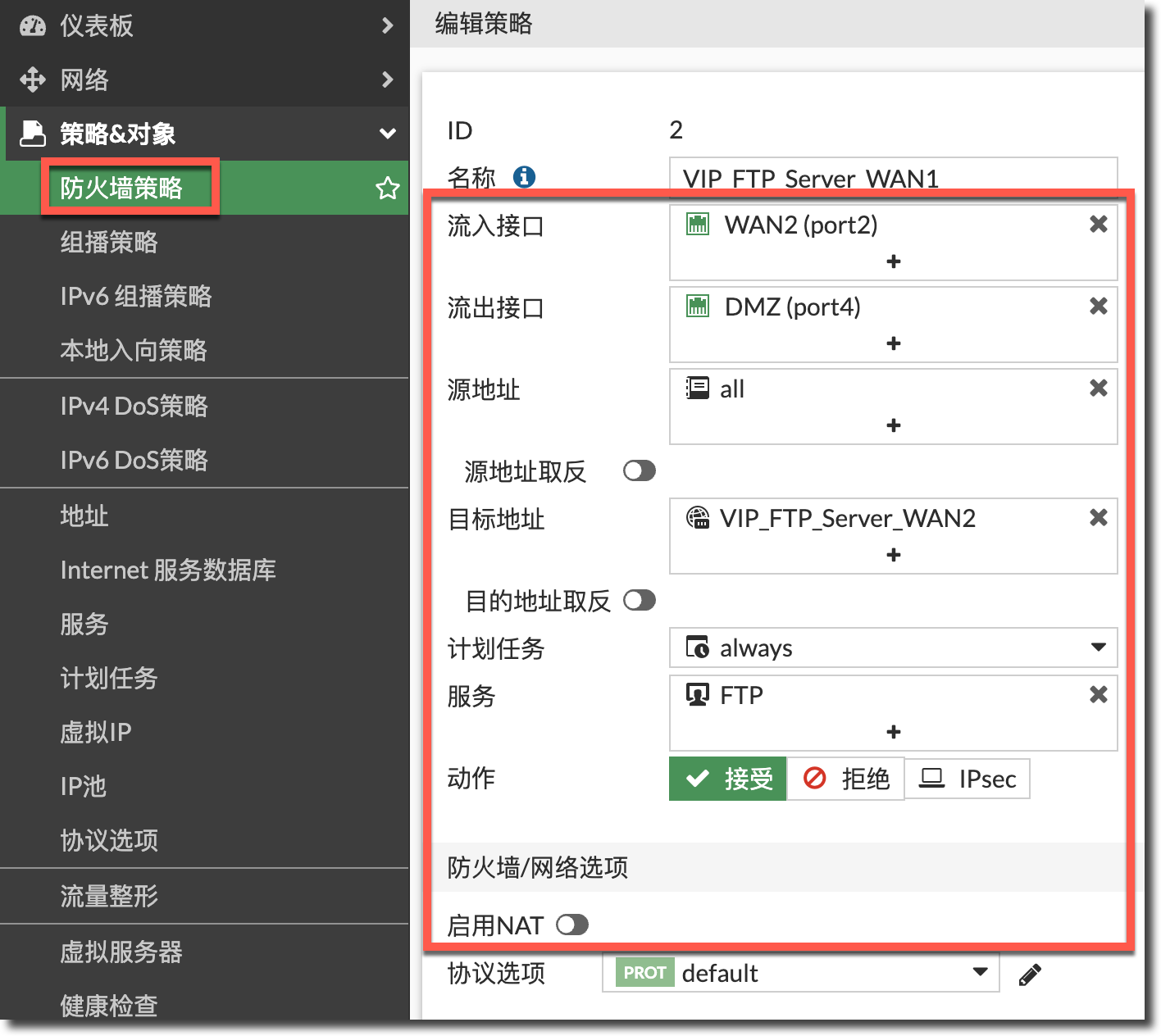The height and width of the screenshot is (1036, 1161).
Task: Click the info icon next to 名称
Action: (x=524, y=176)
